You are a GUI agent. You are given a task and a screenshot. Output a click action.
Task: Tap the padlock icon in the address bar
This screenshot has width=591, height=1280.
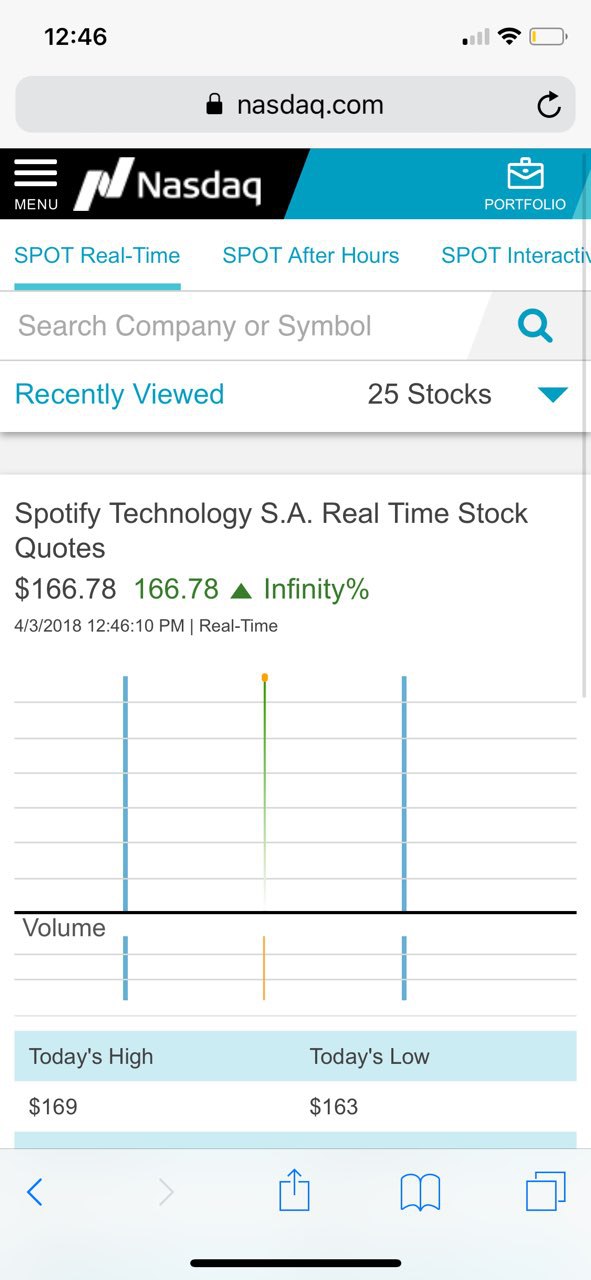click(x=214, y=104)
